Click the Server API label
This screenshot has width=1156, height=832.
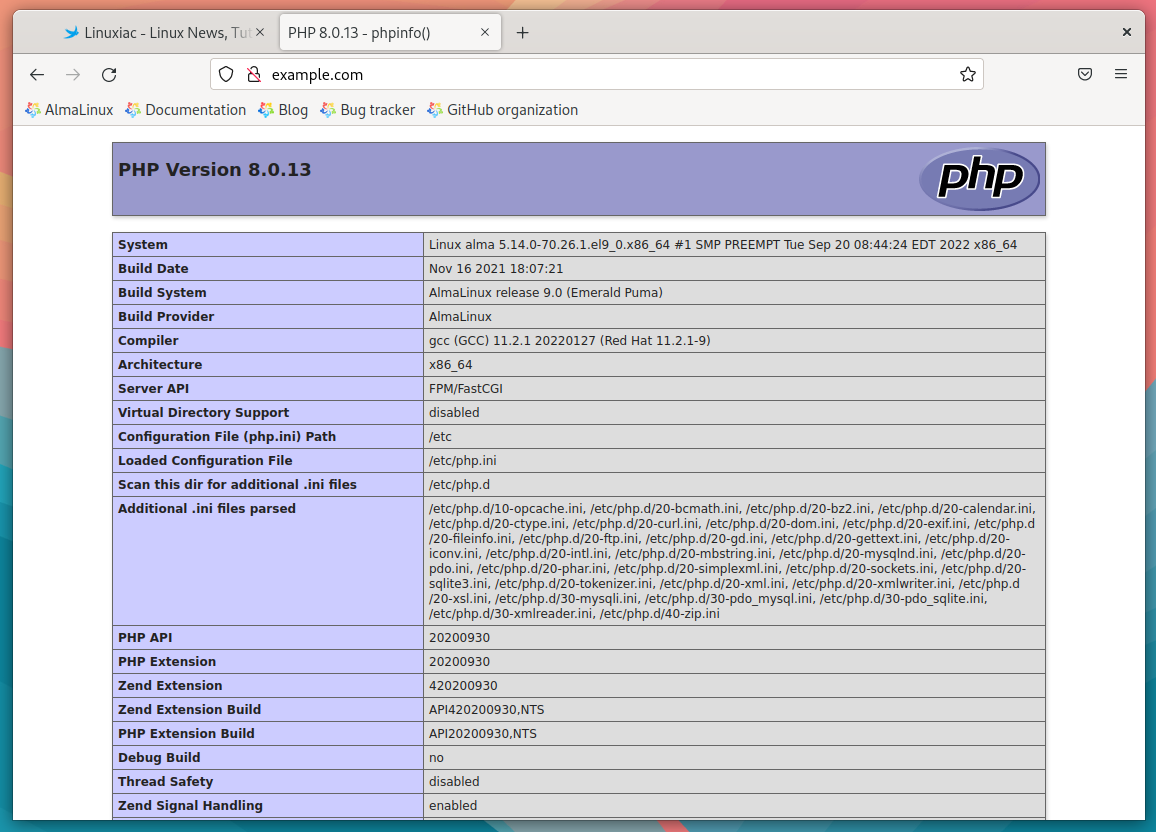pyautogui.click(x=153, y=388)
